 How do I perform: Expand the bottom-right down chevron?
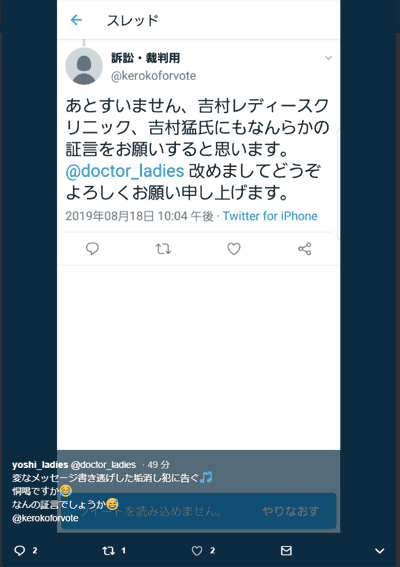coord(379,551)
